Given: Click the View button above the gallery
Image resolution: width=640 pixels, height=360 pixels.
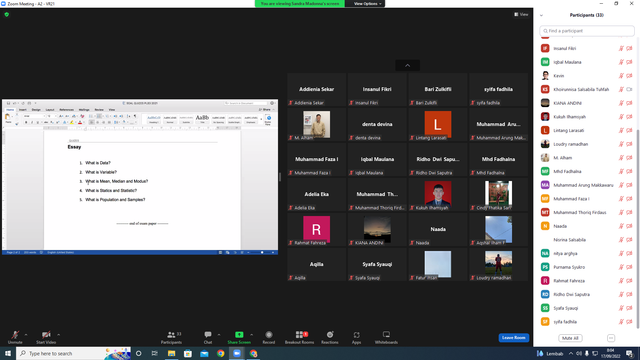Looking at the screenshot, I should (x=521, y=14).
